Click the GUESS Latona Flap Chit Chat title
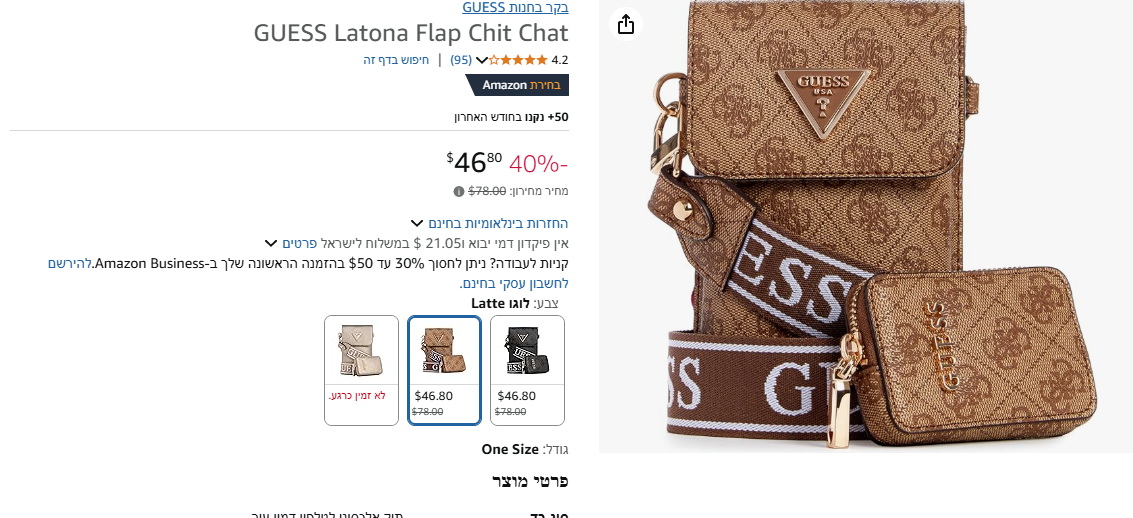 click(411, 32)
